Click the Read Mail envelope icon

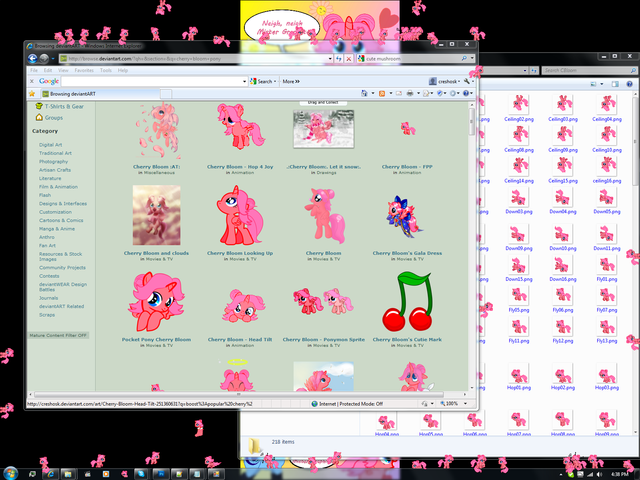[x=399, y=93]
